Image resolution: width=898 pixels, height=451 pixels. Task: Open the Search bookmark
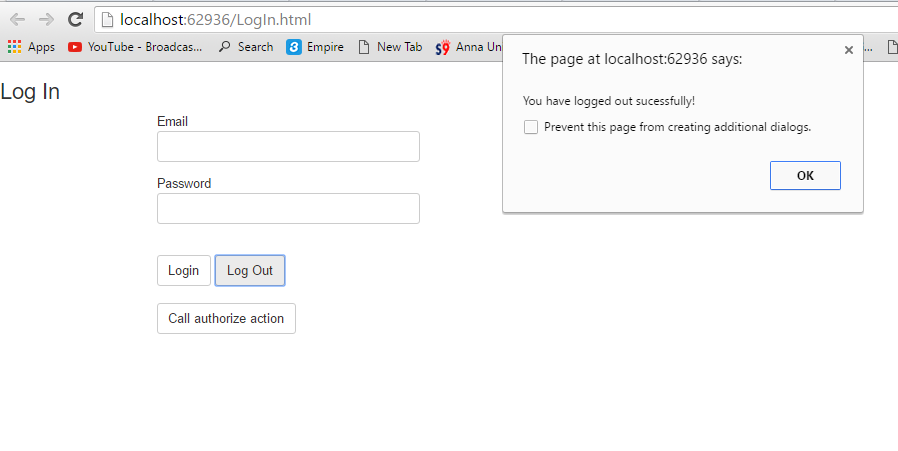(x=245, y=47)
